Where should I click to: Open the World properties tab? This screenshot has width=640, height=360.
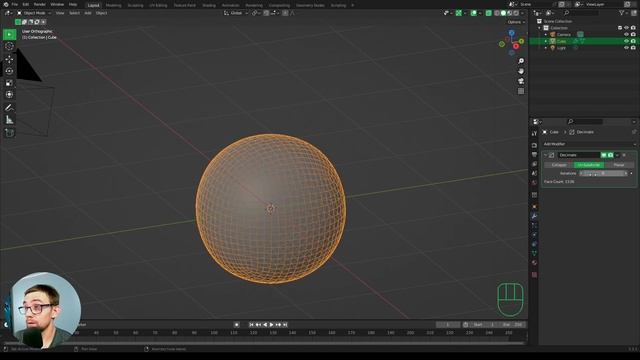(x=534, y=183)
